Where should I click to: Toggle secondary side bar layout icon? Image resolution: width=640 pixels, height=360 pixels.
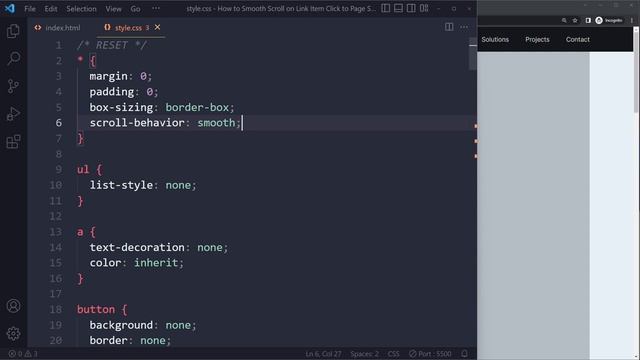click(411, 8)
